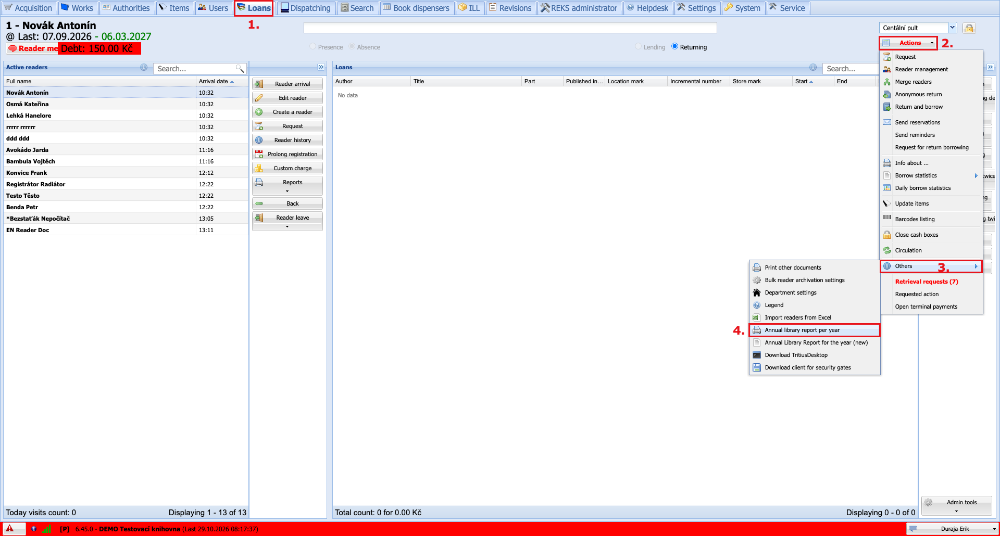Expand the Reader leave dropdown button

pyautogui.click(x=288, y=221)
